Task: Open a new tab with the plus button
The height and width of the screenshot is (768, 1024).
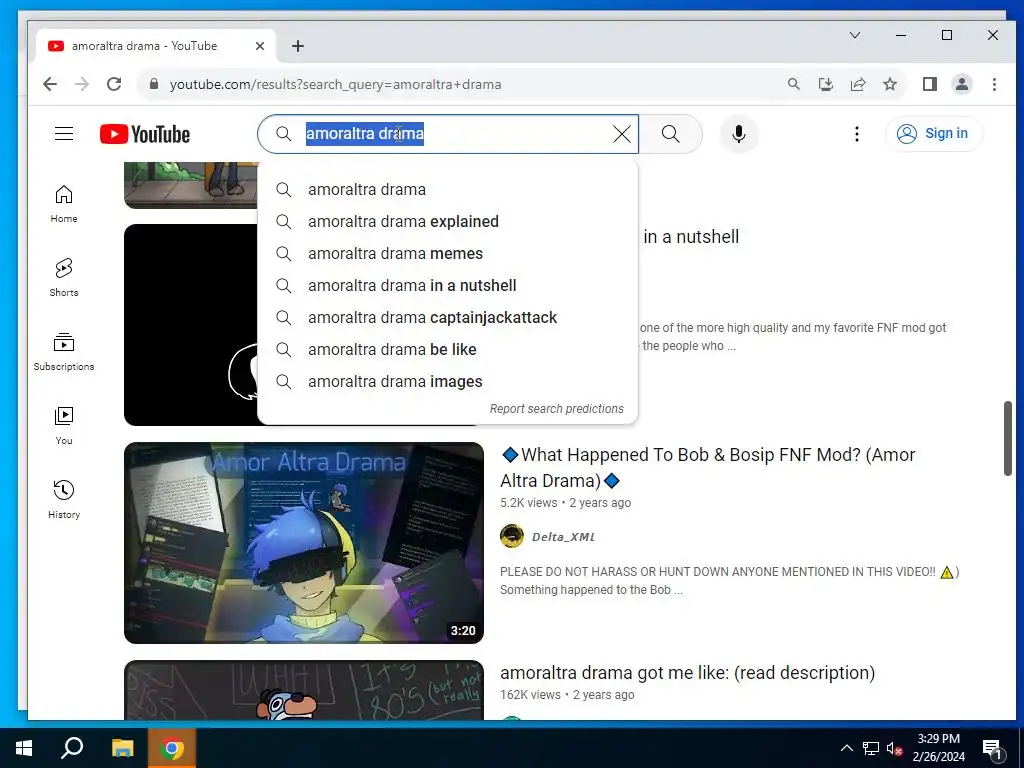Action: coord(298,46)
